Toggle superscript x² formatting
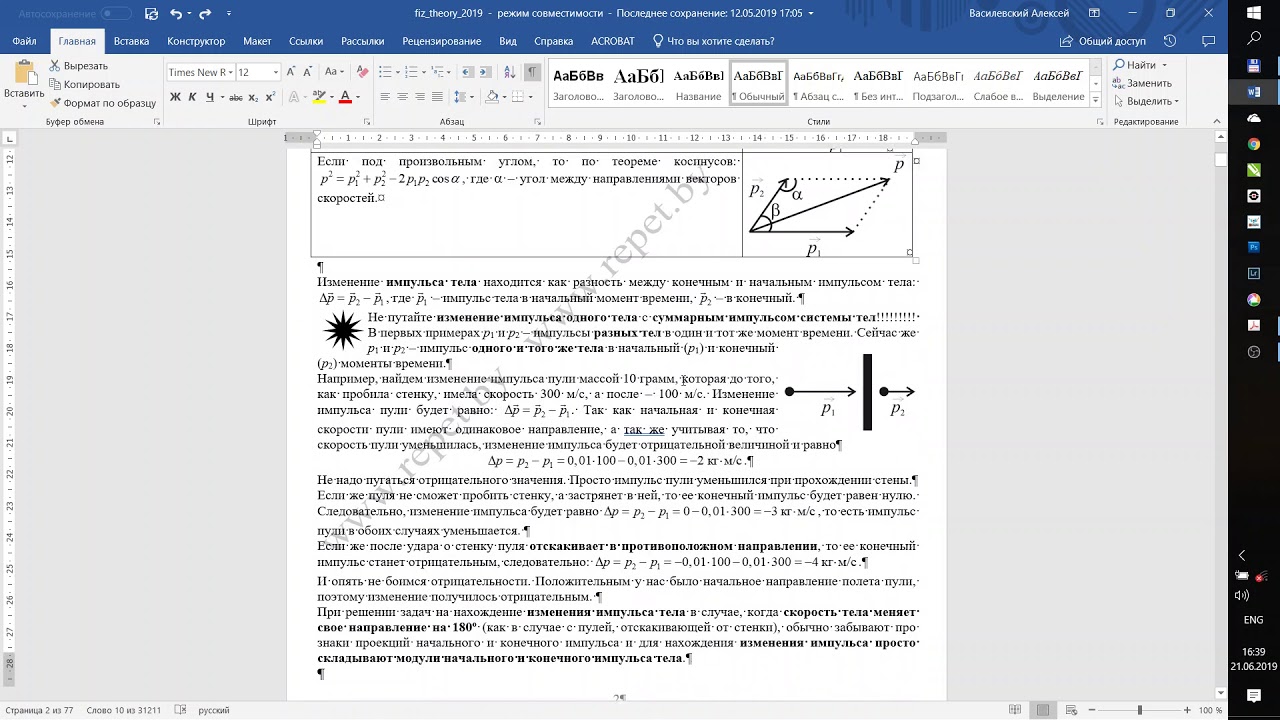Viewport: 1280px width, 720px height. (270, 97)
